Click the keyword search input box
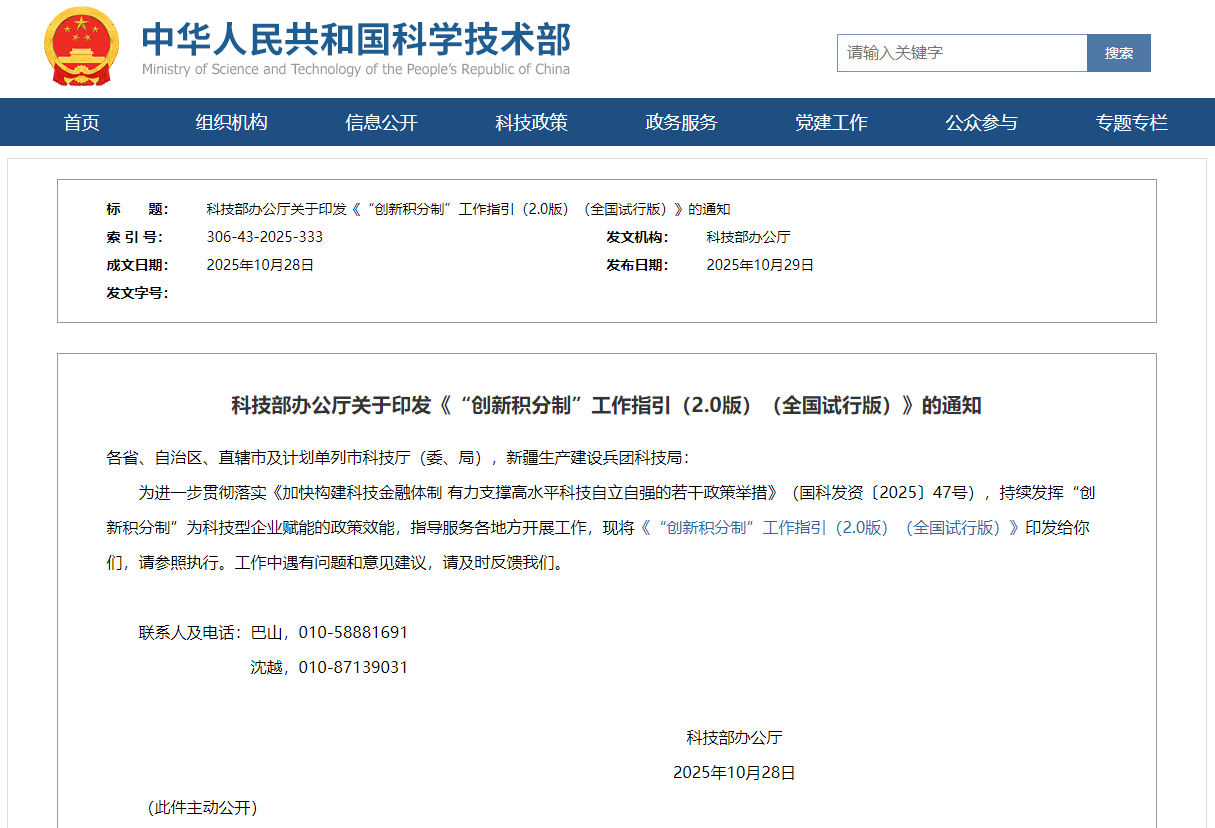 (x=962, y=53)
